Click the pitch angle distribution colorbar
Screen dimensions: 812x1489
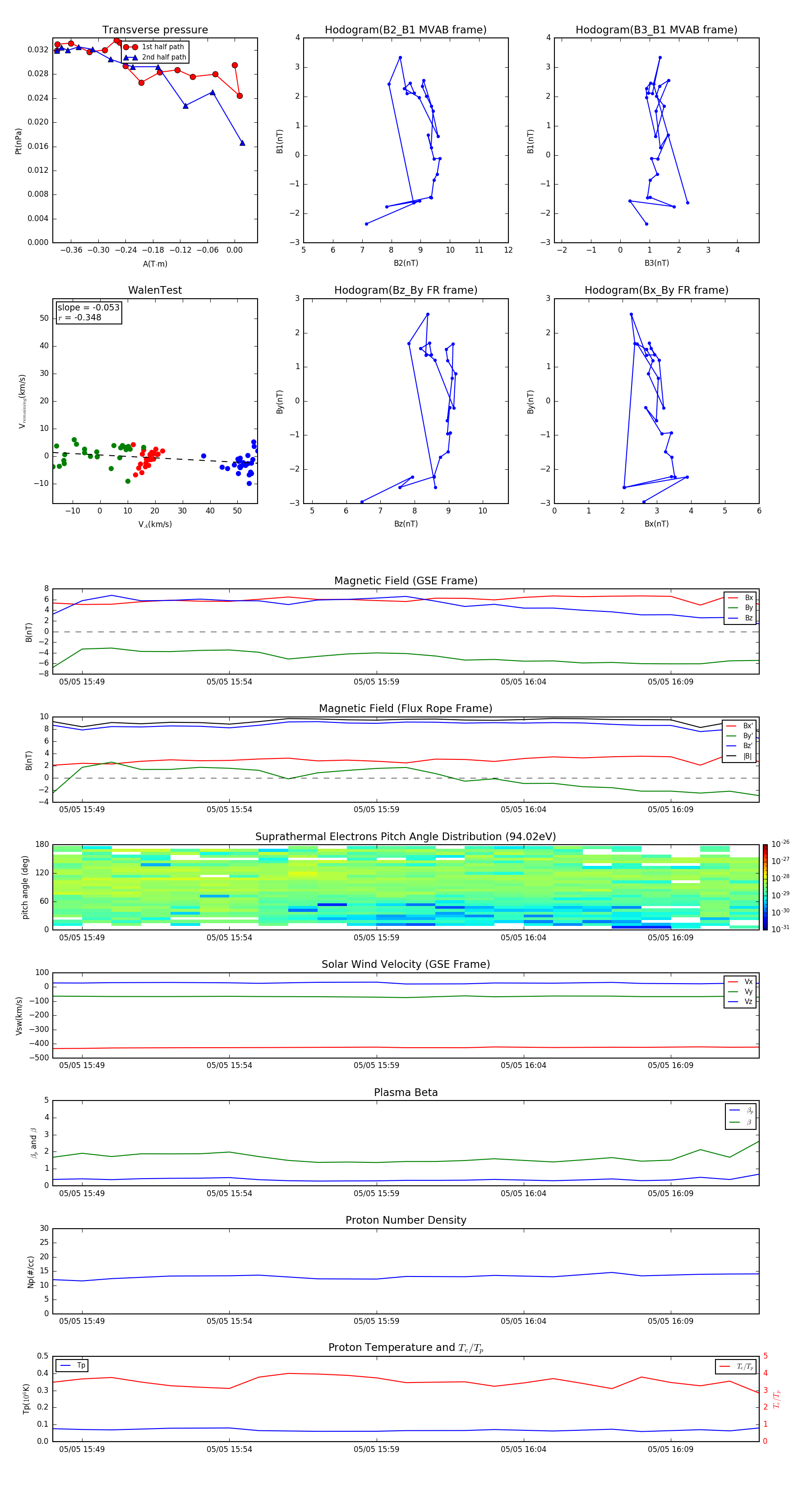point(765,887)
